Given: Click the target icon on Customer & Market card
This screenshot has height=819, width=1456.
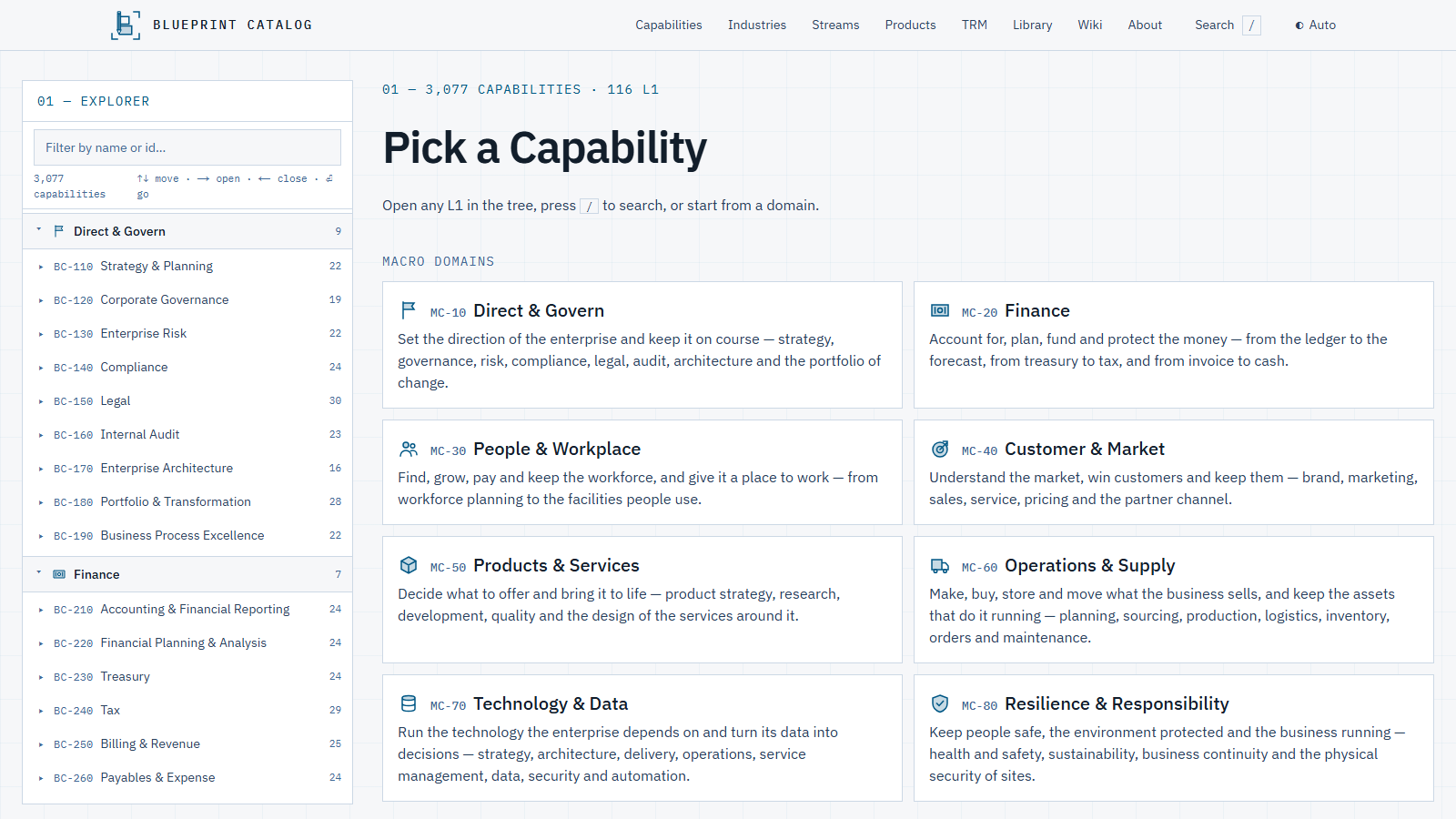Looking at the screenshot, I should [940, 449].
